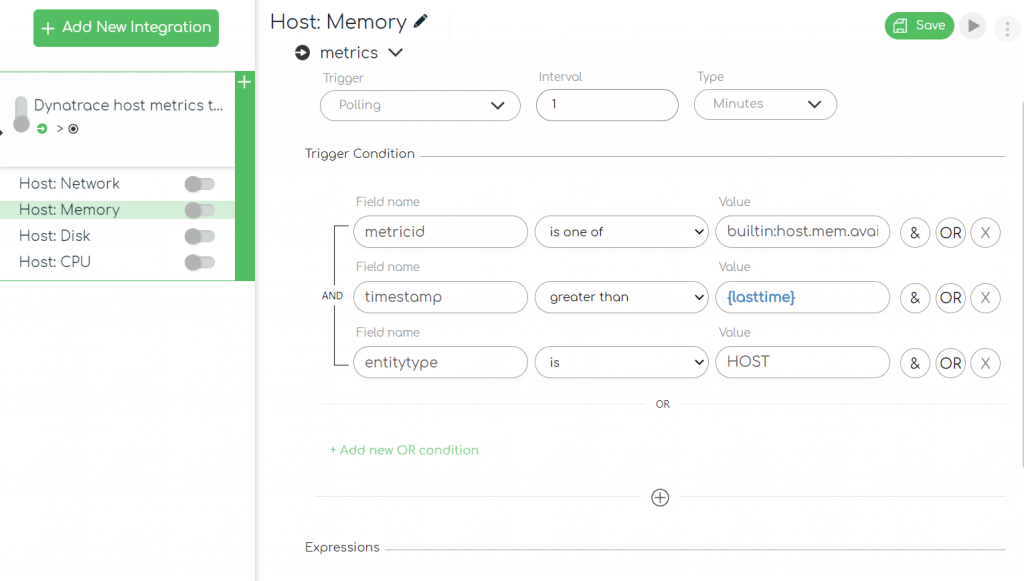Click the Add new OR condition link
Screen dimensions: 1024x581
tap(404, 450)
